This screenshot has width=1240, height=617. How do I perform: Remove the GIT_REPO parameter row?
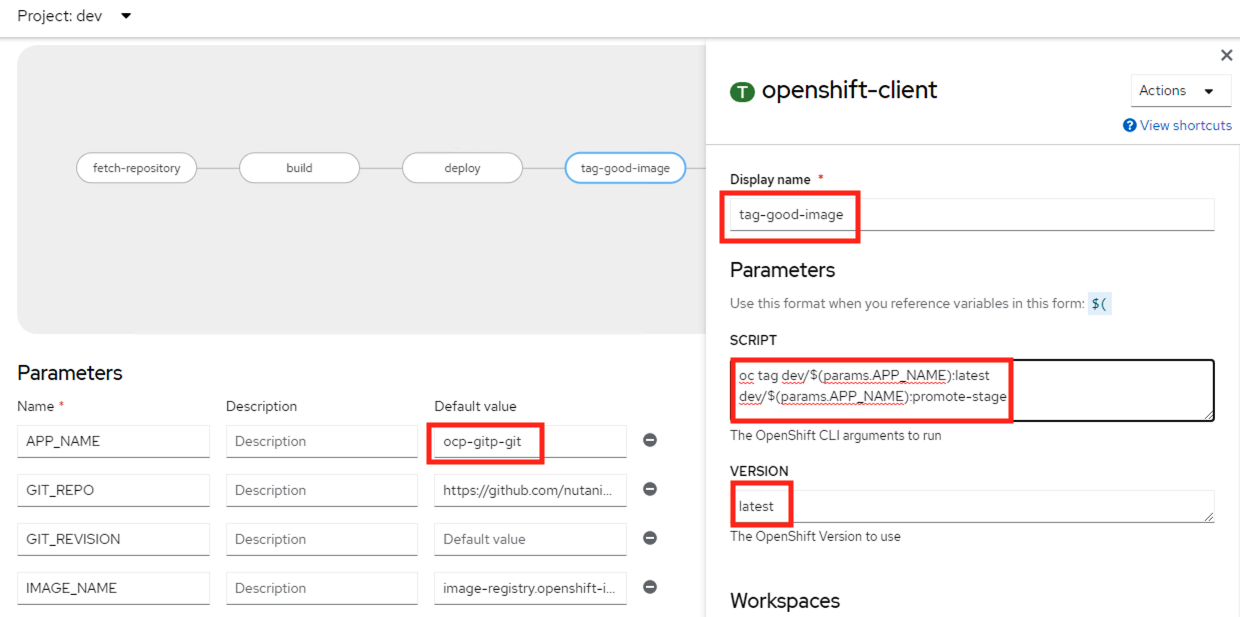pyautogui.click(x=650, y=490)
